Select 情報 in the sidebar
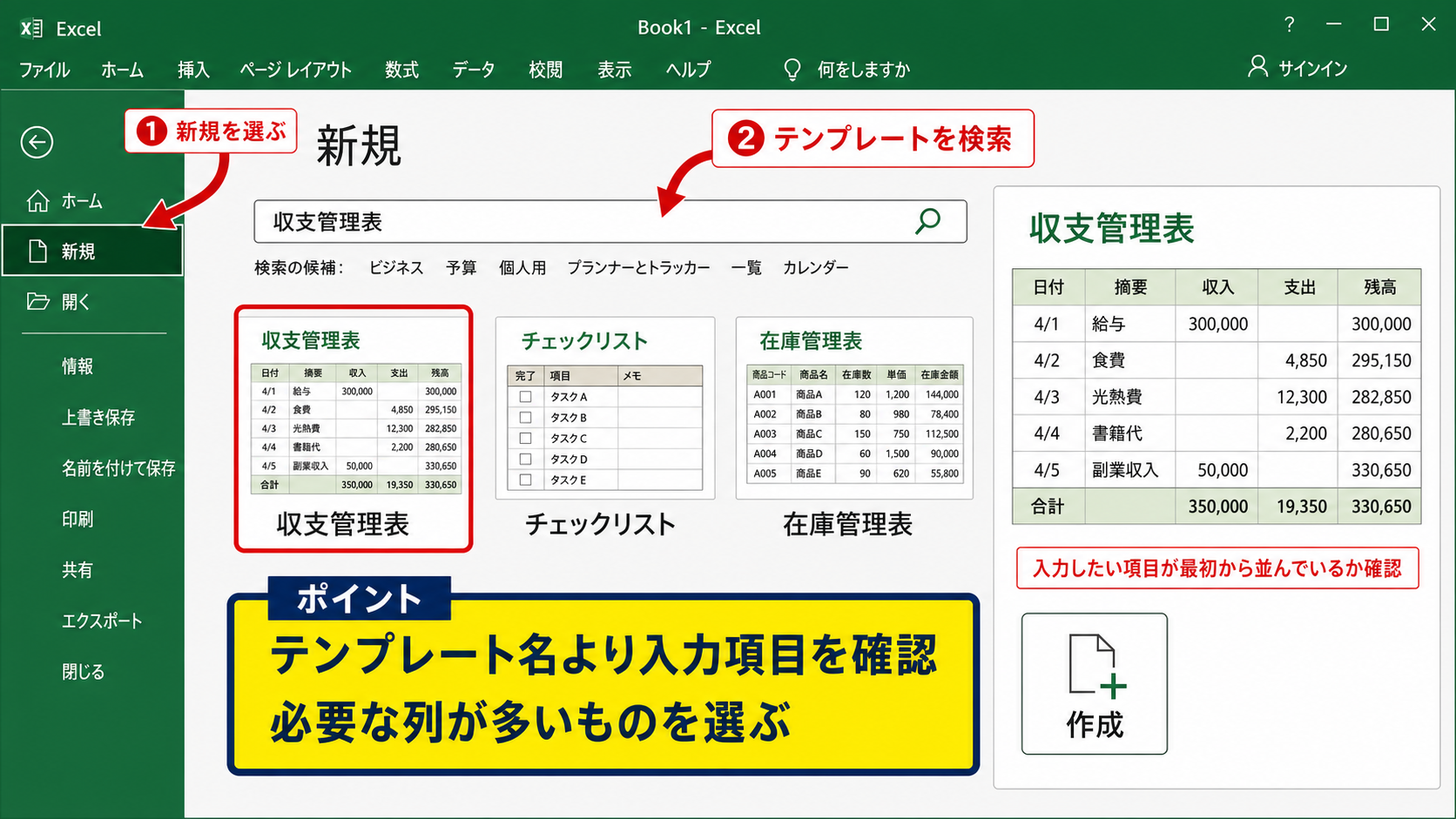The height and width of the screenshot is (819, 1456). [x=78, y=366]
